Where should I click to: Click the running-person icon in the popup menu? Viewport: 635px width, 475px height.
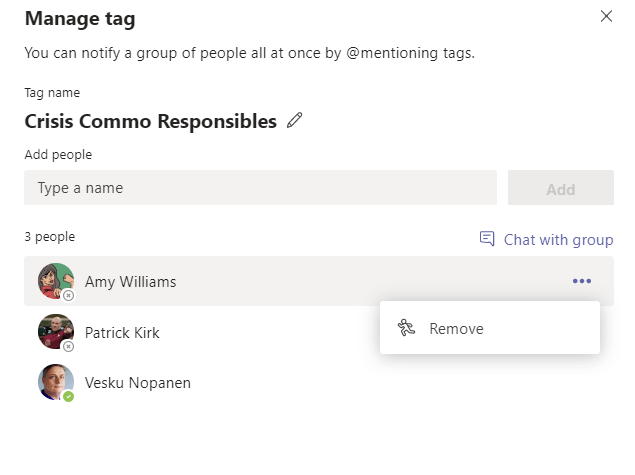(406, 328)
